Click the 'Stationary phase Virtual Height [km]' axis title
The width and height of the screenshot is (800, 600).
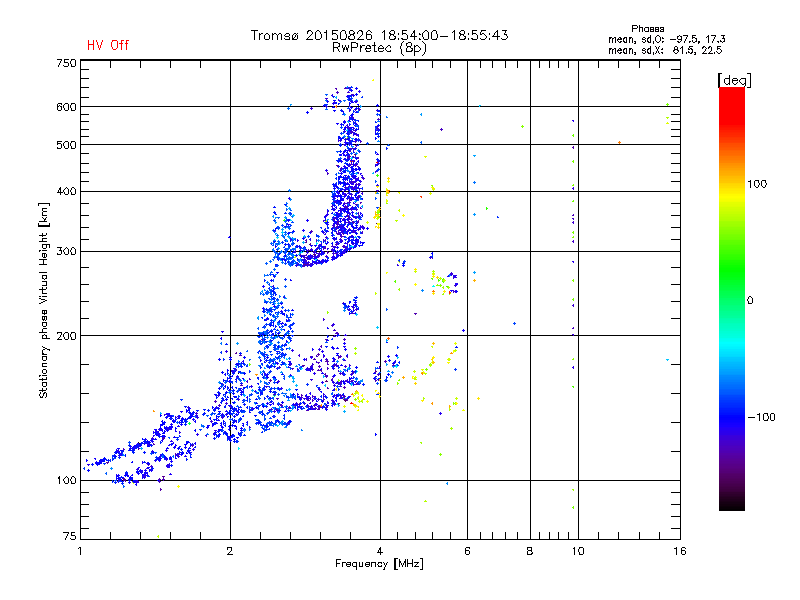click(44, 300)
